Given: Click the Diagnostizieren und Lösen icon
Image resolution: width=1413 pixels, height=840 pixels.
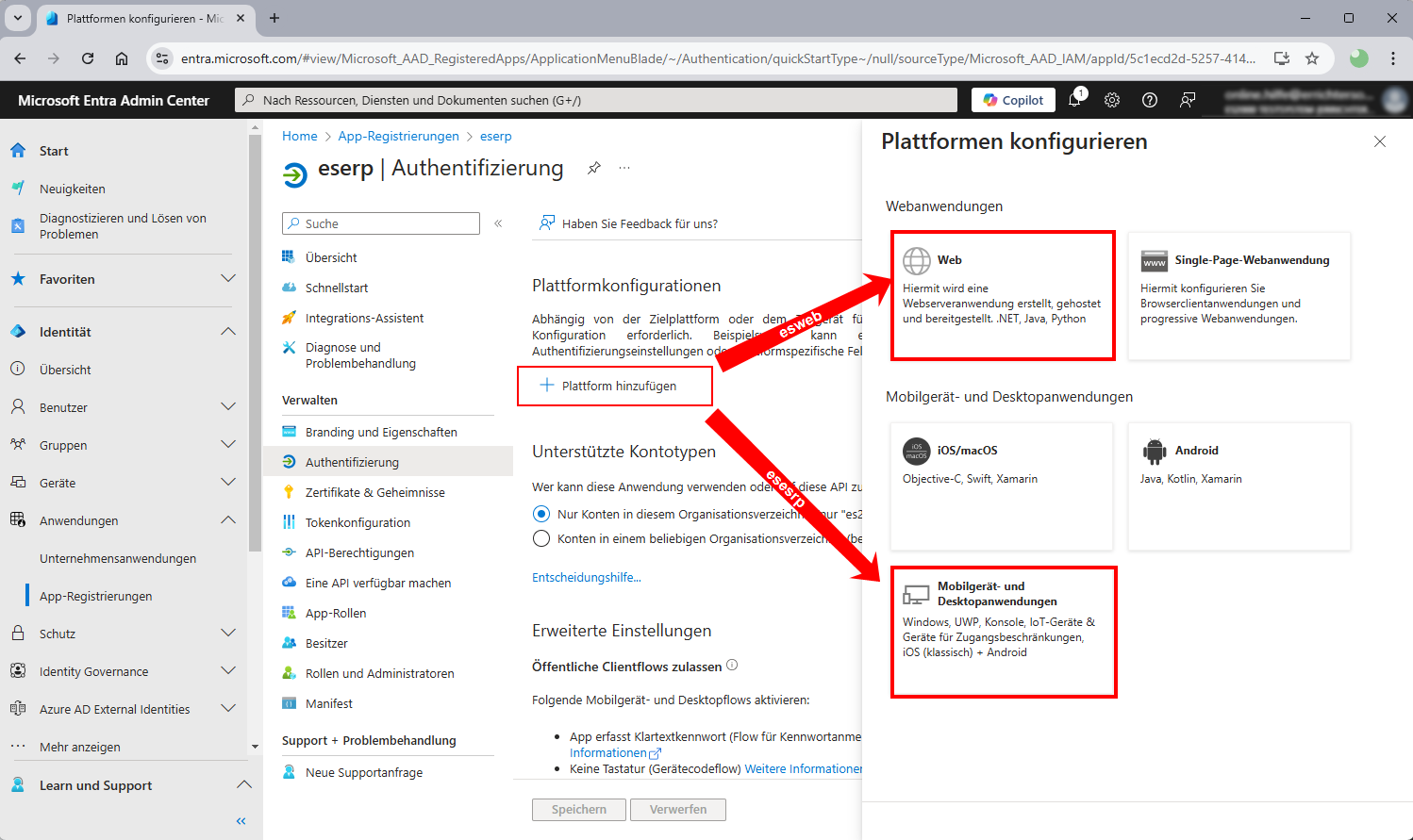Looking at the screenshot, I should 18,226.
